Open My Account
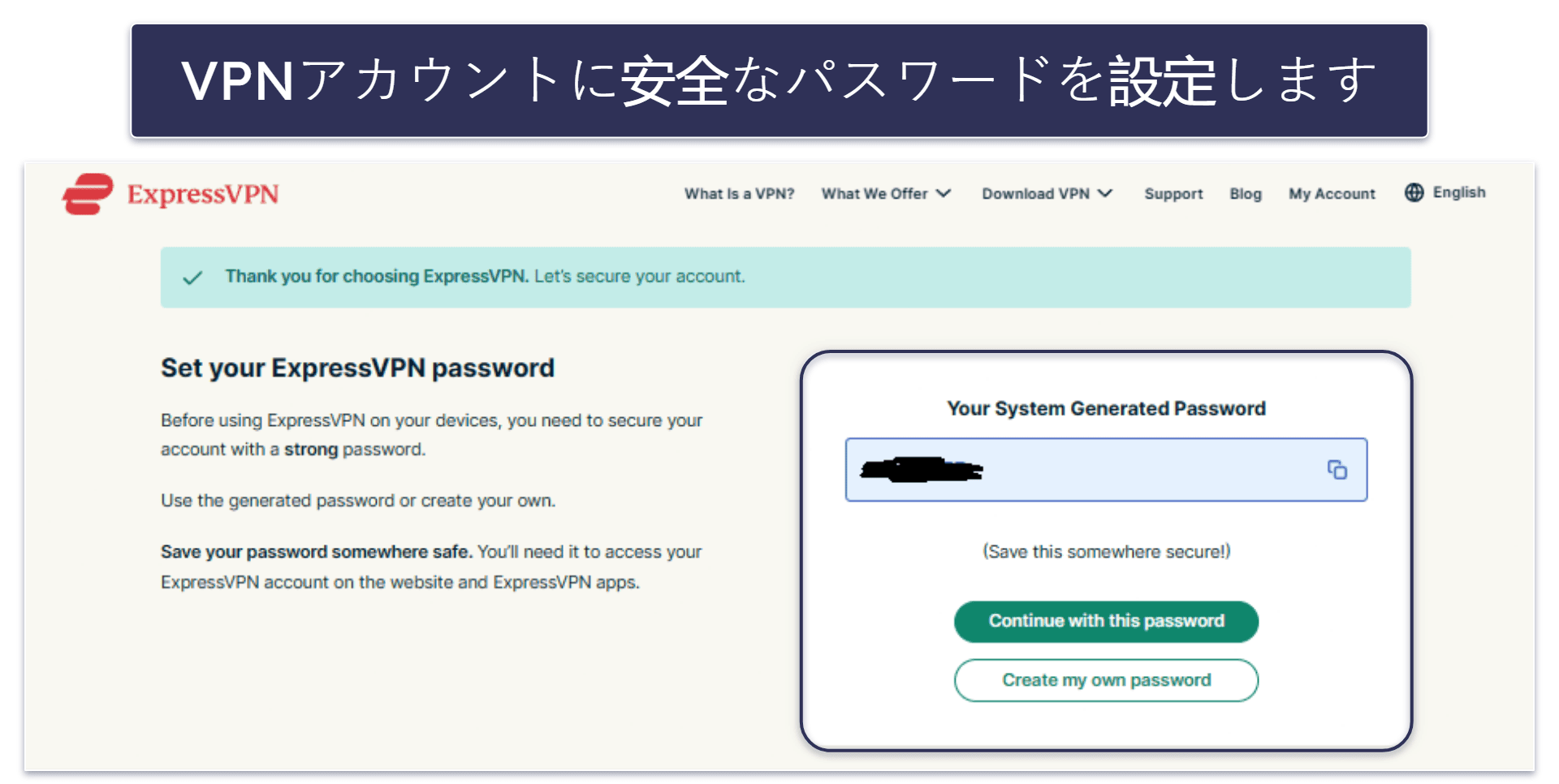The height and width of the screenshot is (784, 1559). tap(1332, 194)
